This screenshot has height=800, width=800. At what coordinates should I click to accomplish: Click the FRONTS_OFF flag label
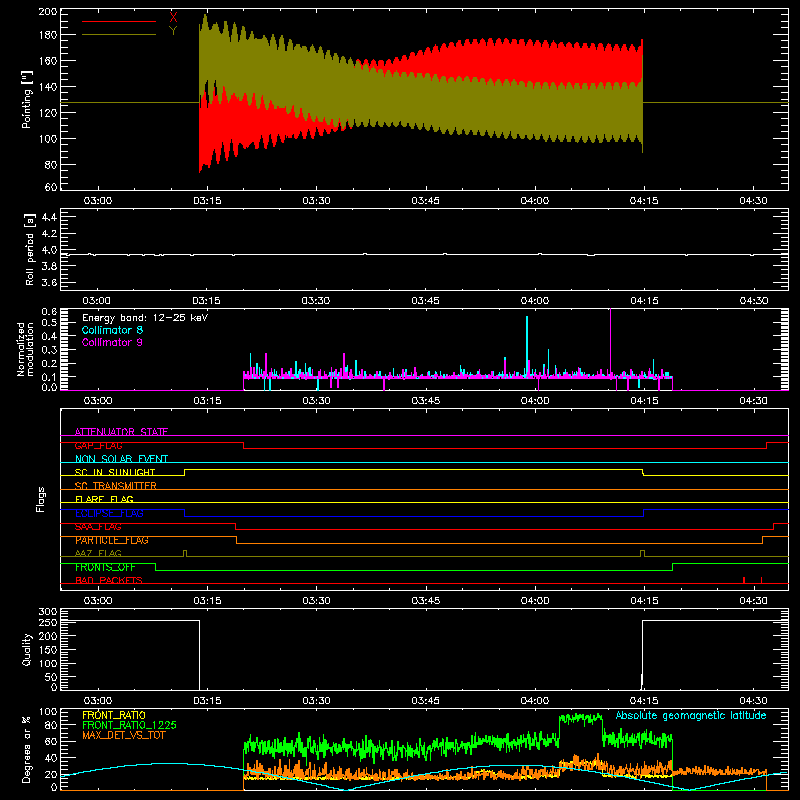(105, 567)
